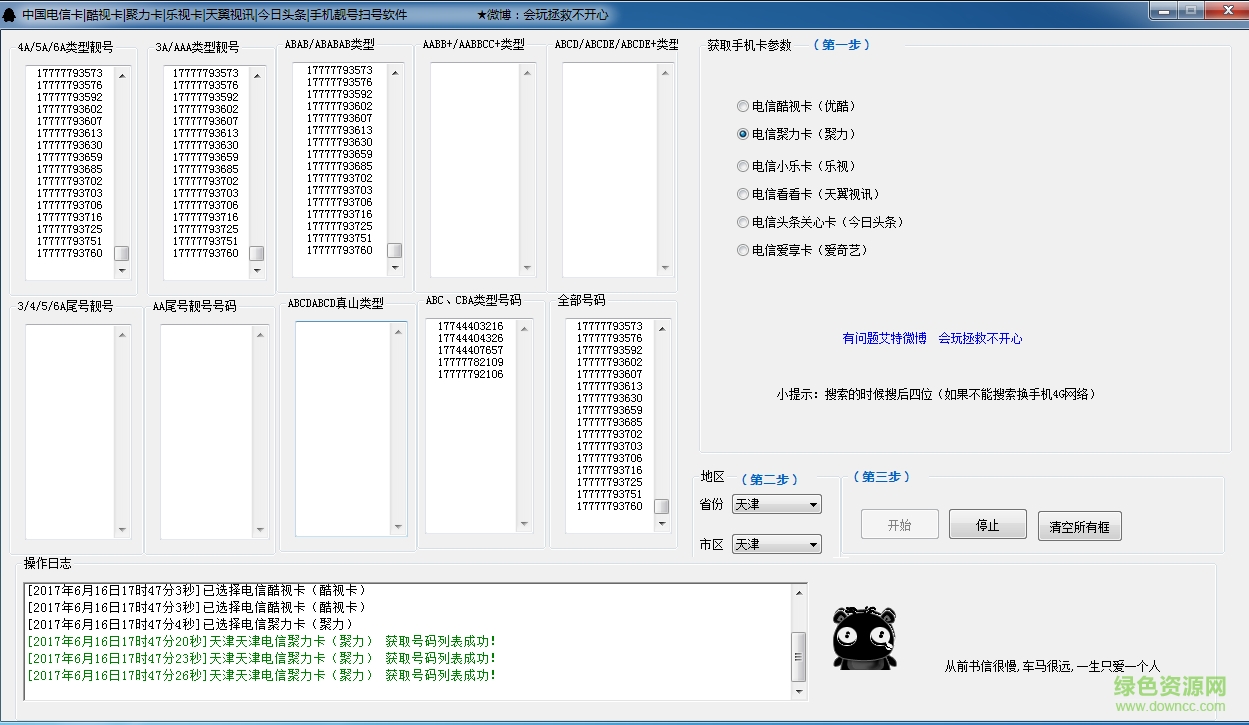
Task: Click the 清空所有框 clear-all button
Action: (1079, 525)
